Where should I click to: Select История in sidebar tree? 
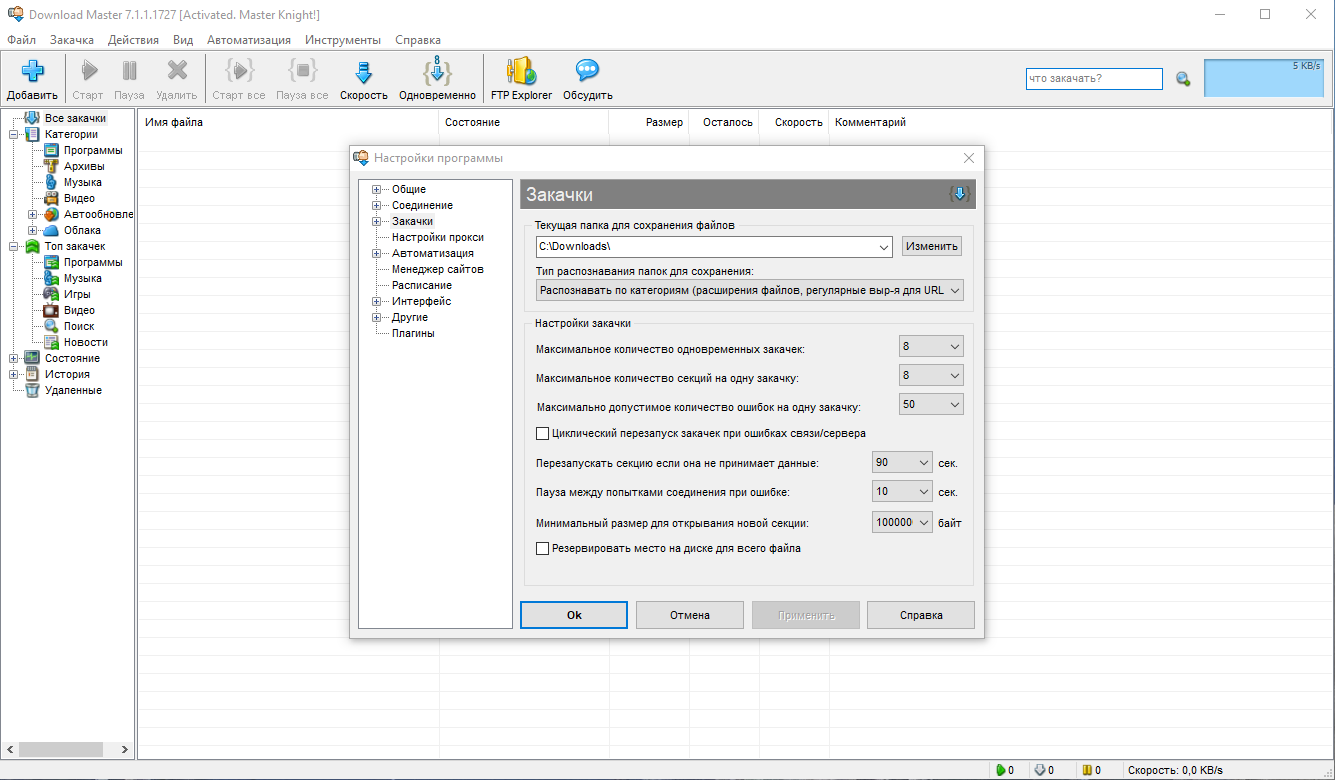[x=67, y=374]
